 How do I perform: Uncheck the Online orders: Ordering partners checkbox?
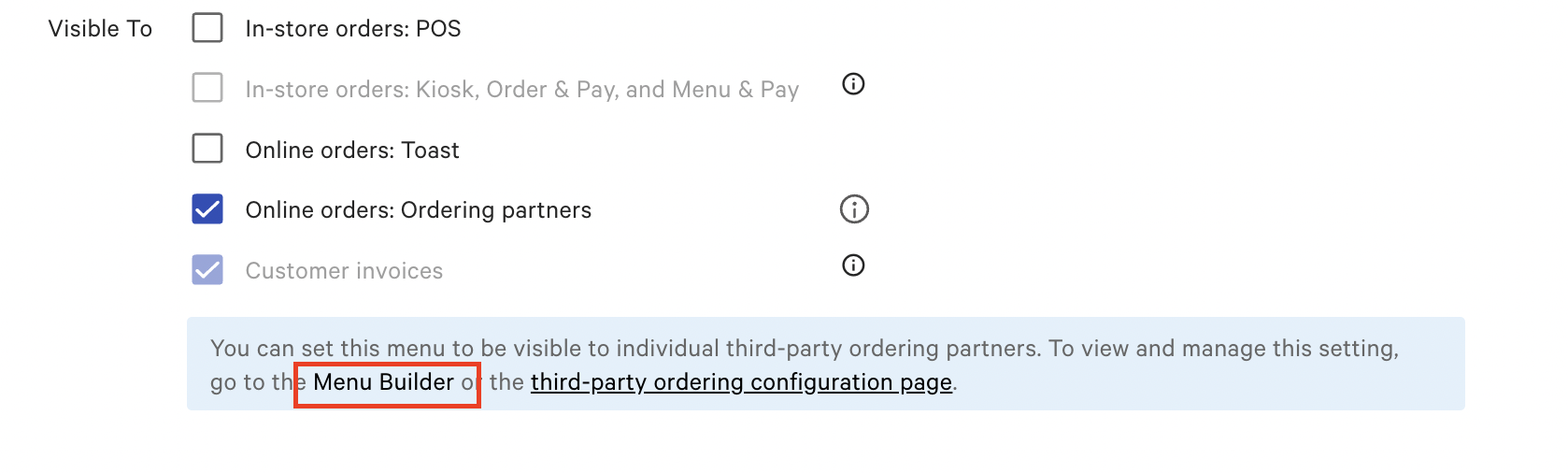[207, 209]
